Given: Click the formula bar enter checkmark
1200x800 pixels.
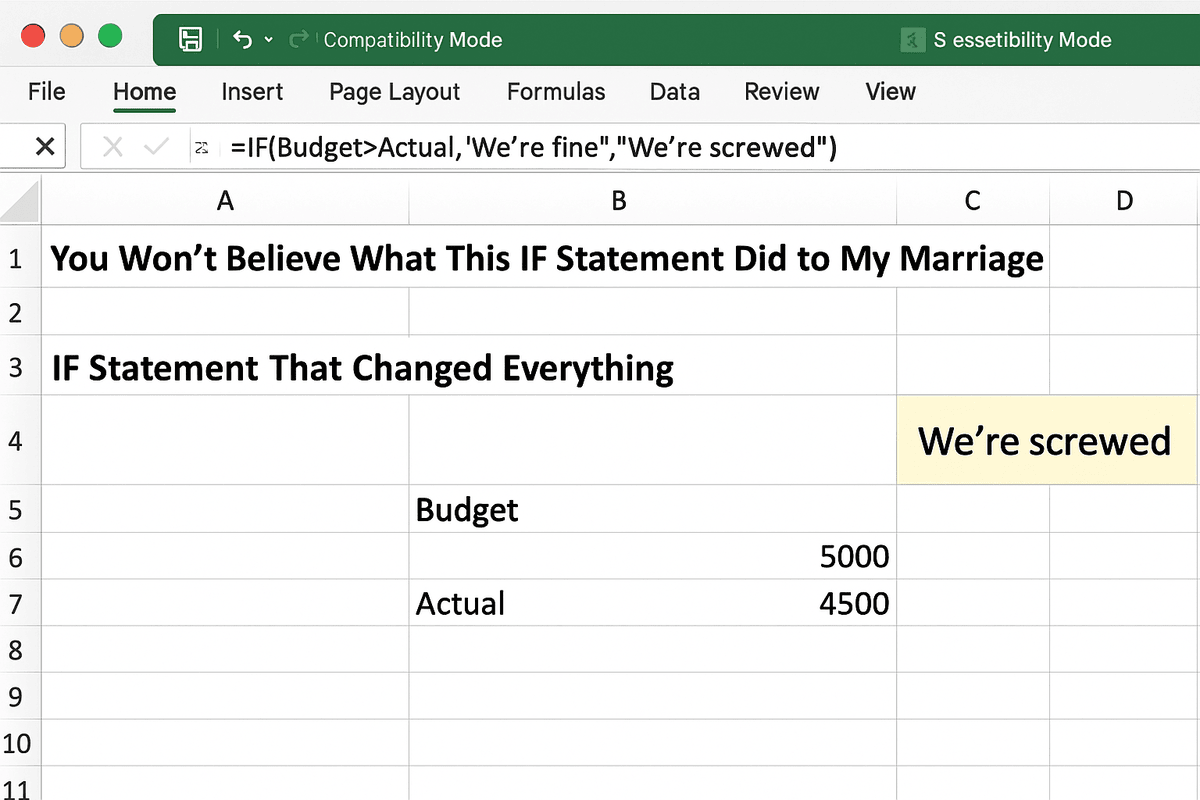Looking at the screenshot, I should (156, 148).
